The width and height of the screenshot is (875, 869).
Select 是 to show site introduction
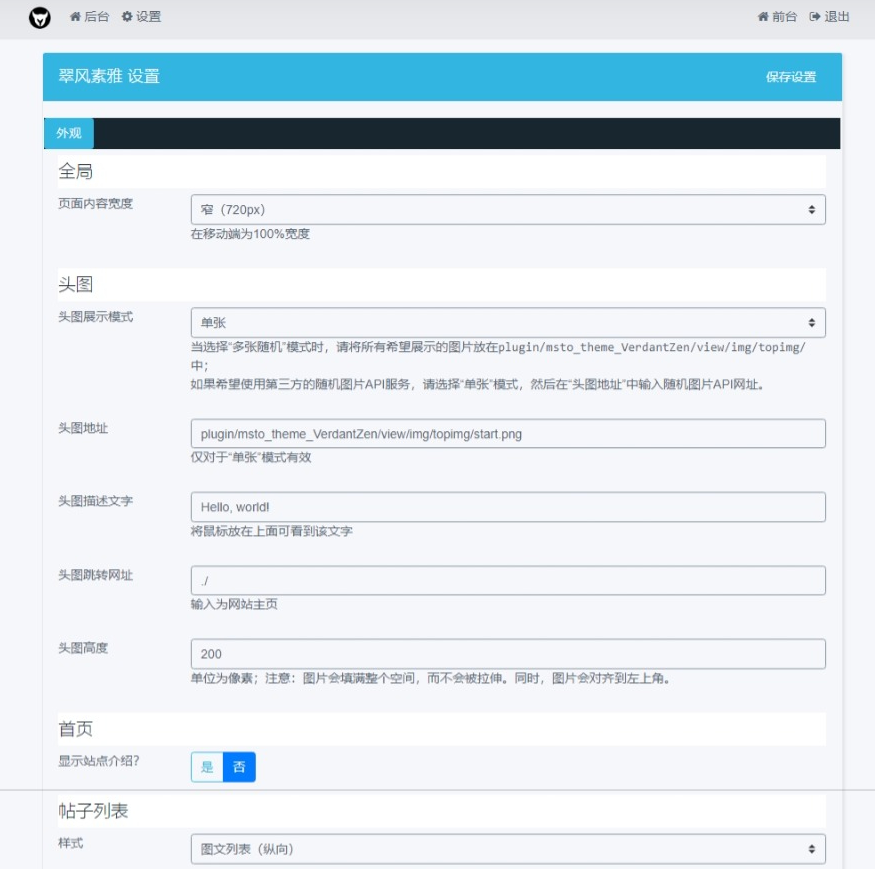coord(206,767)
